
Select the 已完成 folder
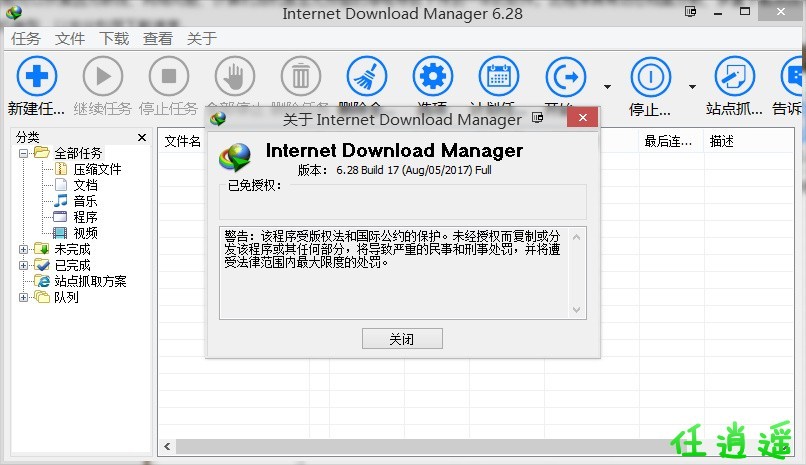72,265
